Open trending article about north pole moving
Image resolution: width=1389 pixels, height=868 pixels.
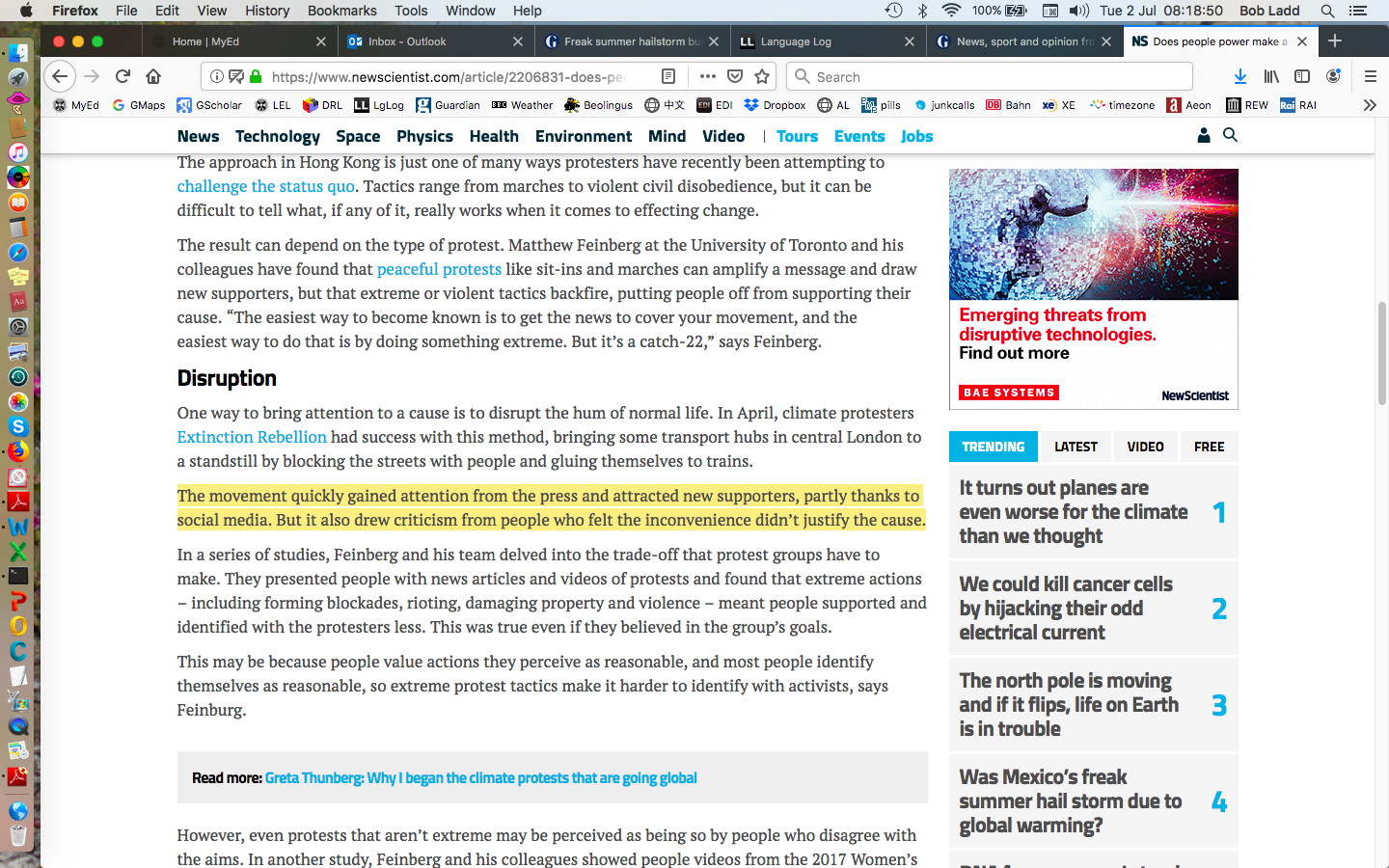click(x=1069, y=705)
